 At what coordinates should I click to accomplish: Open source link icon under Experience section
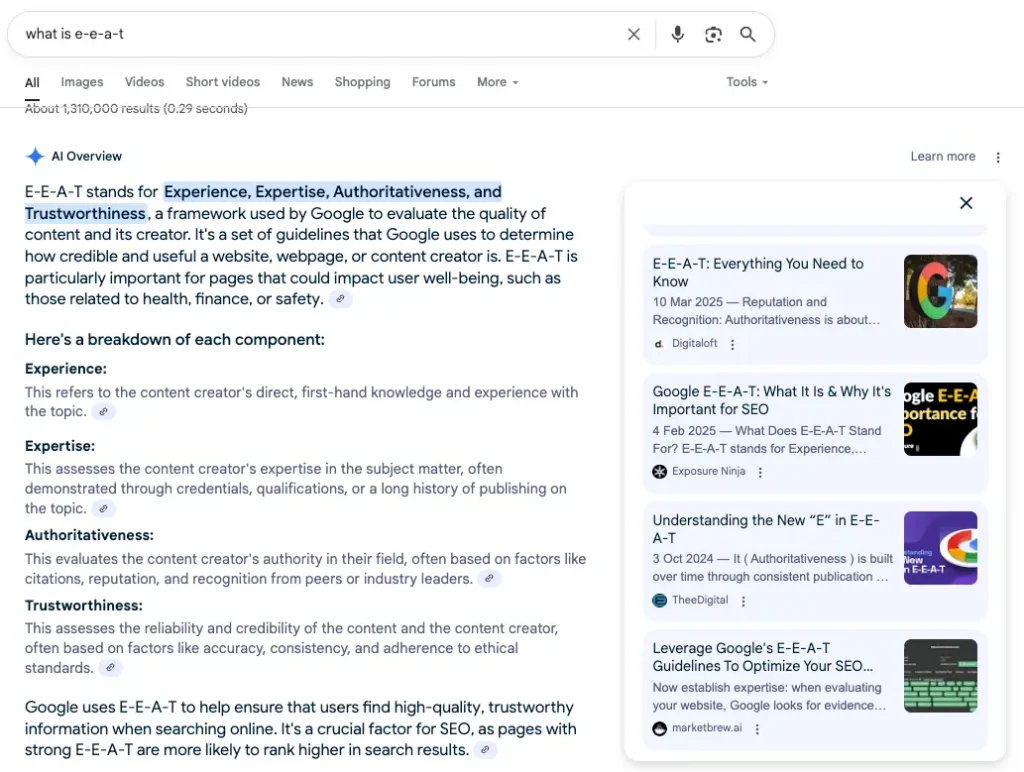[103, 411]
